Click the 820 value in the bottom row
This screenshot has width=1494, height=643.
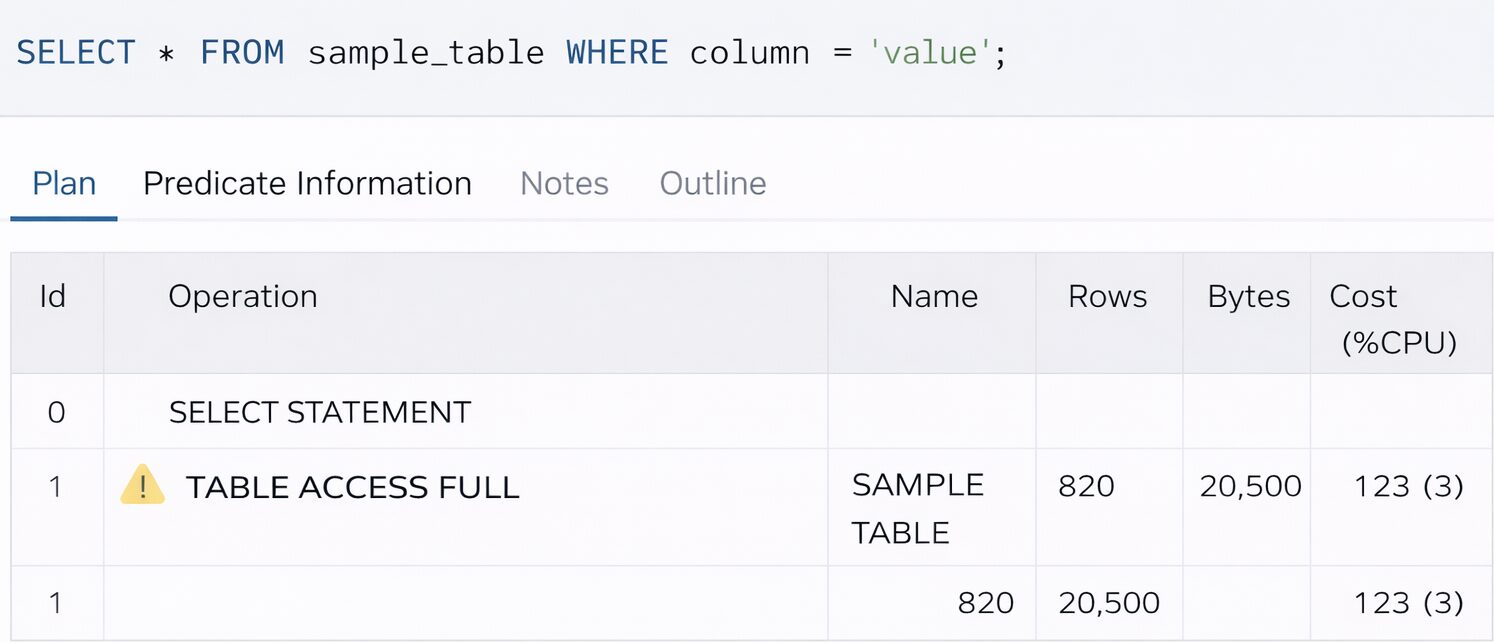coord(985,603)
